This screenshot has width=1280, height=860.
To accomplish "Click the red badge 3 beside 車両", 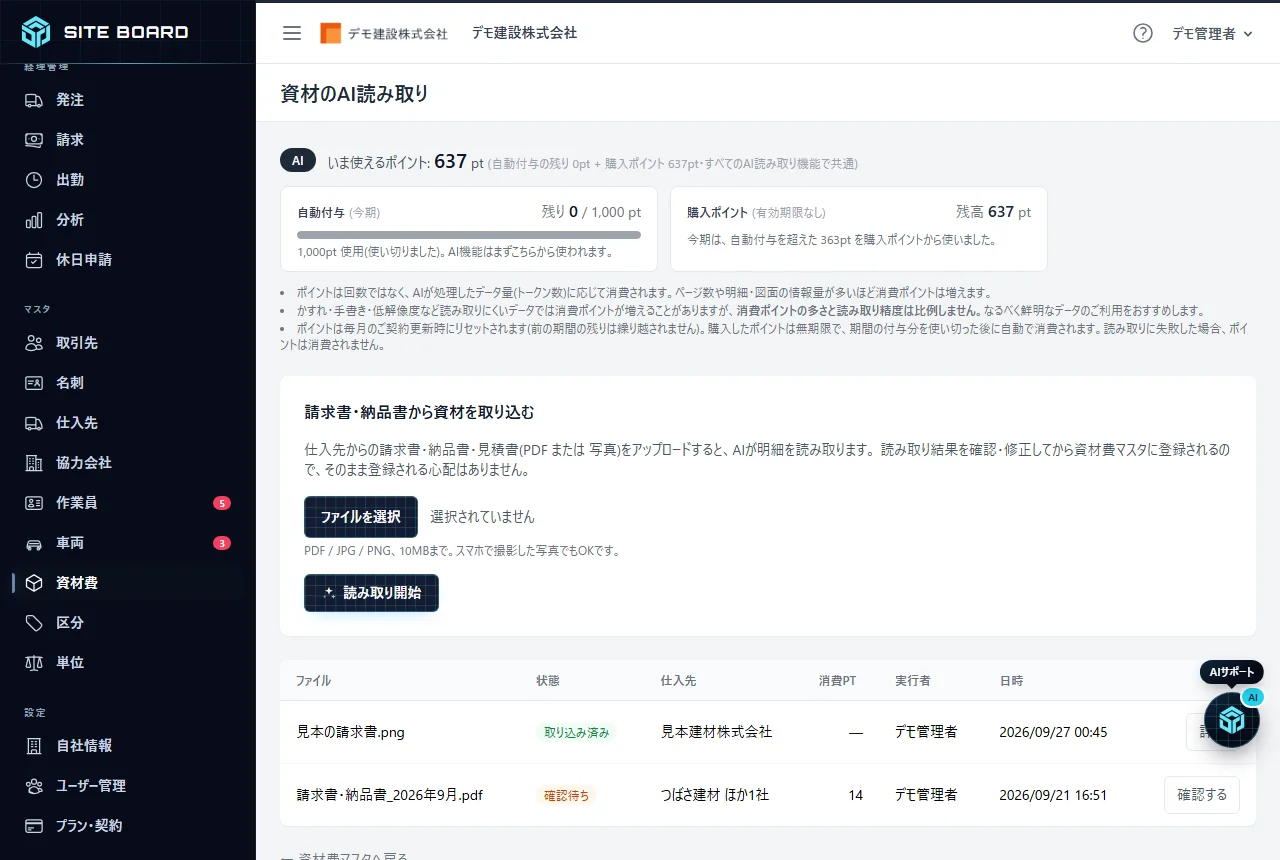I will tap(222, 543).
